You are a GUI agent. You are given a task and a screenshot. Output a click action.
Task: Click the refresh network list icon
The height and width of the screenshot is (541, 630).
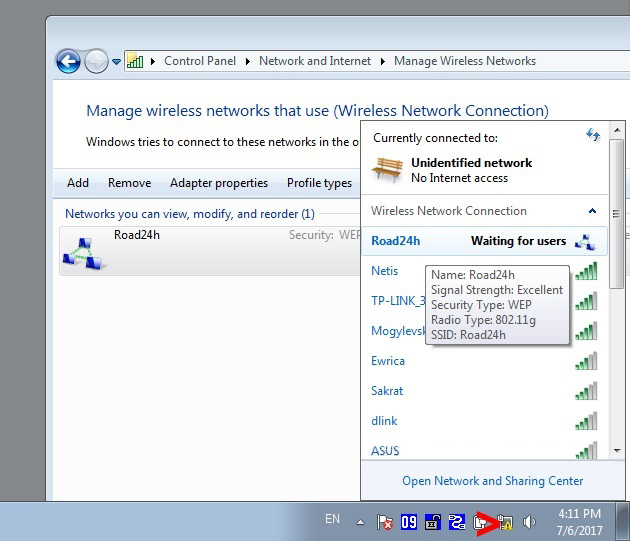click(x=593, y=135)
